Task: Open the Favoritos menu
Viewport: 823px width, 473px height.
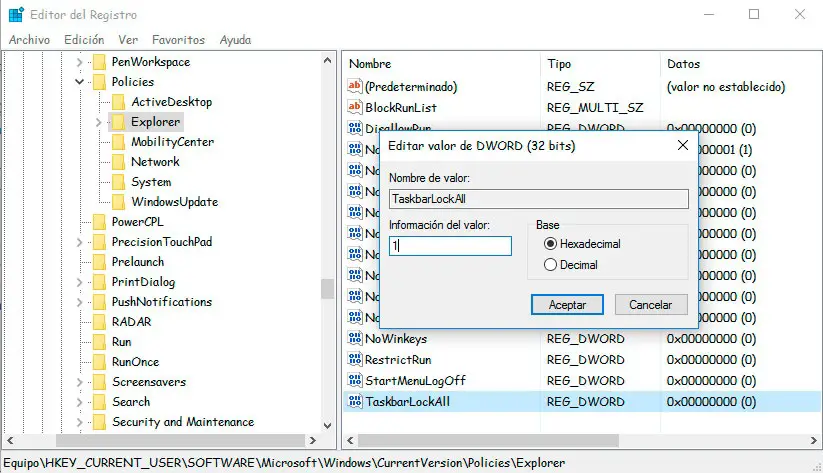Action: tap(178, 40)
